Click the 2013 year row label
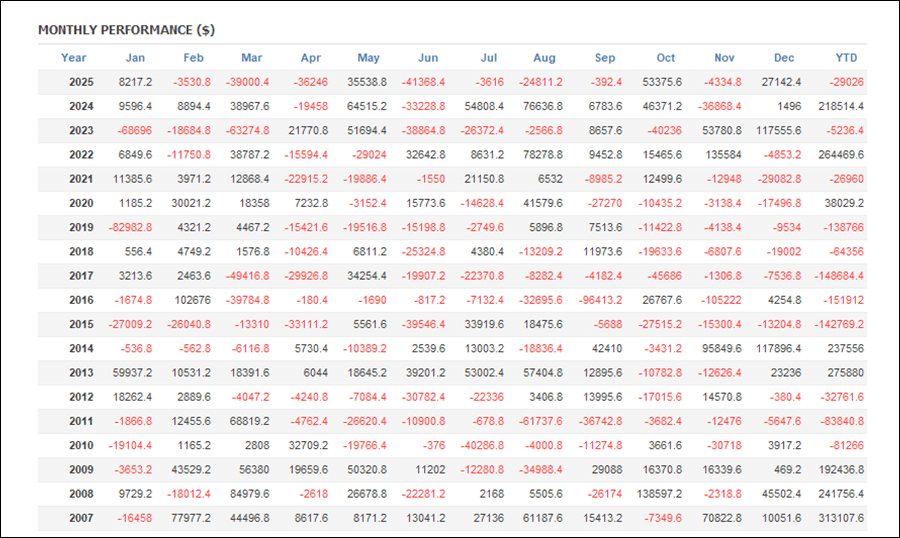Viewport: 900px width, 538px height. click(x=81, y=373)
